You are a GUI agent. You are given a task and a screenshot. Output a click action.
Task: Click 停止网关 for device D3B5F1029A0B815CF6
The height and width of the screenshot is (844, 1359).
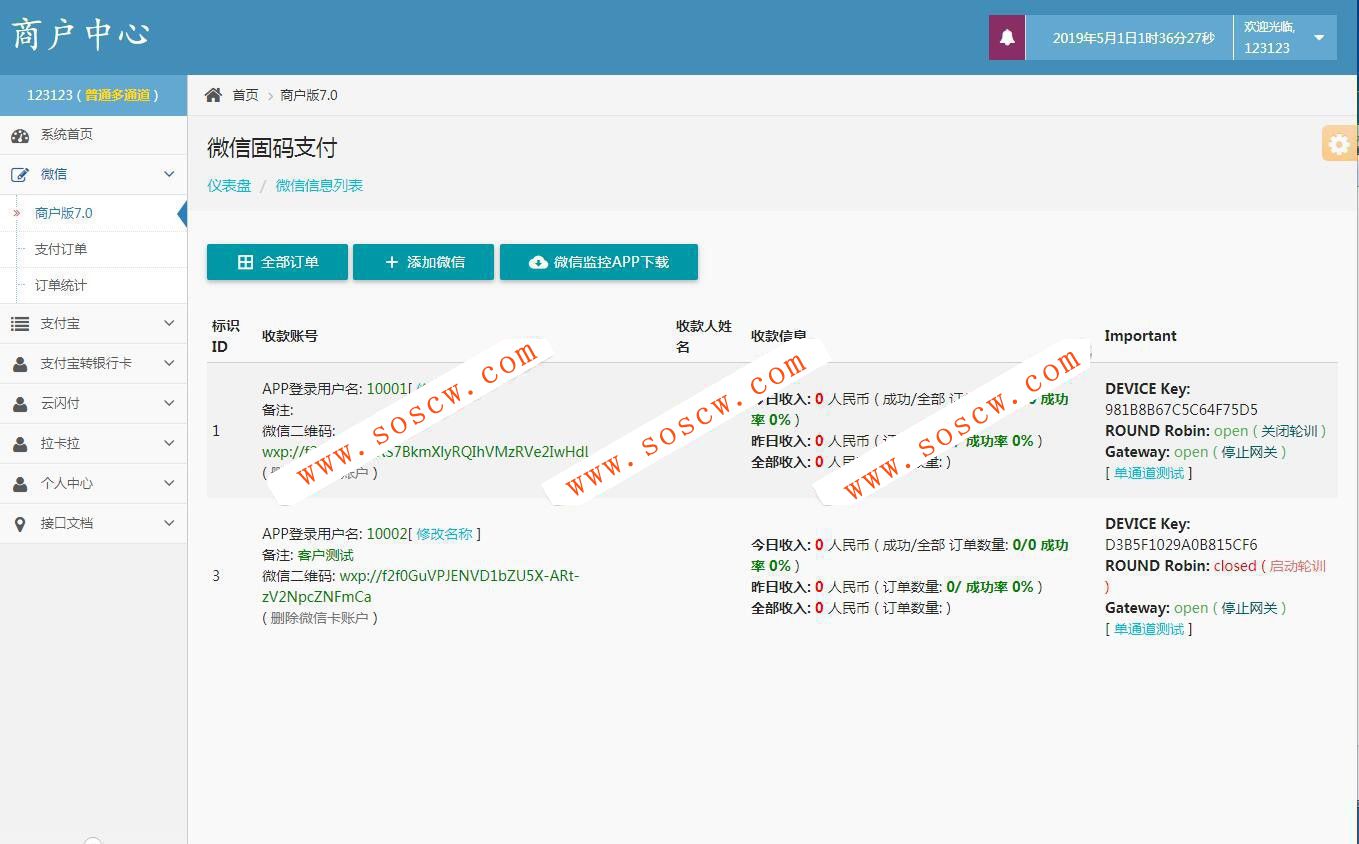pos(1249,608)
